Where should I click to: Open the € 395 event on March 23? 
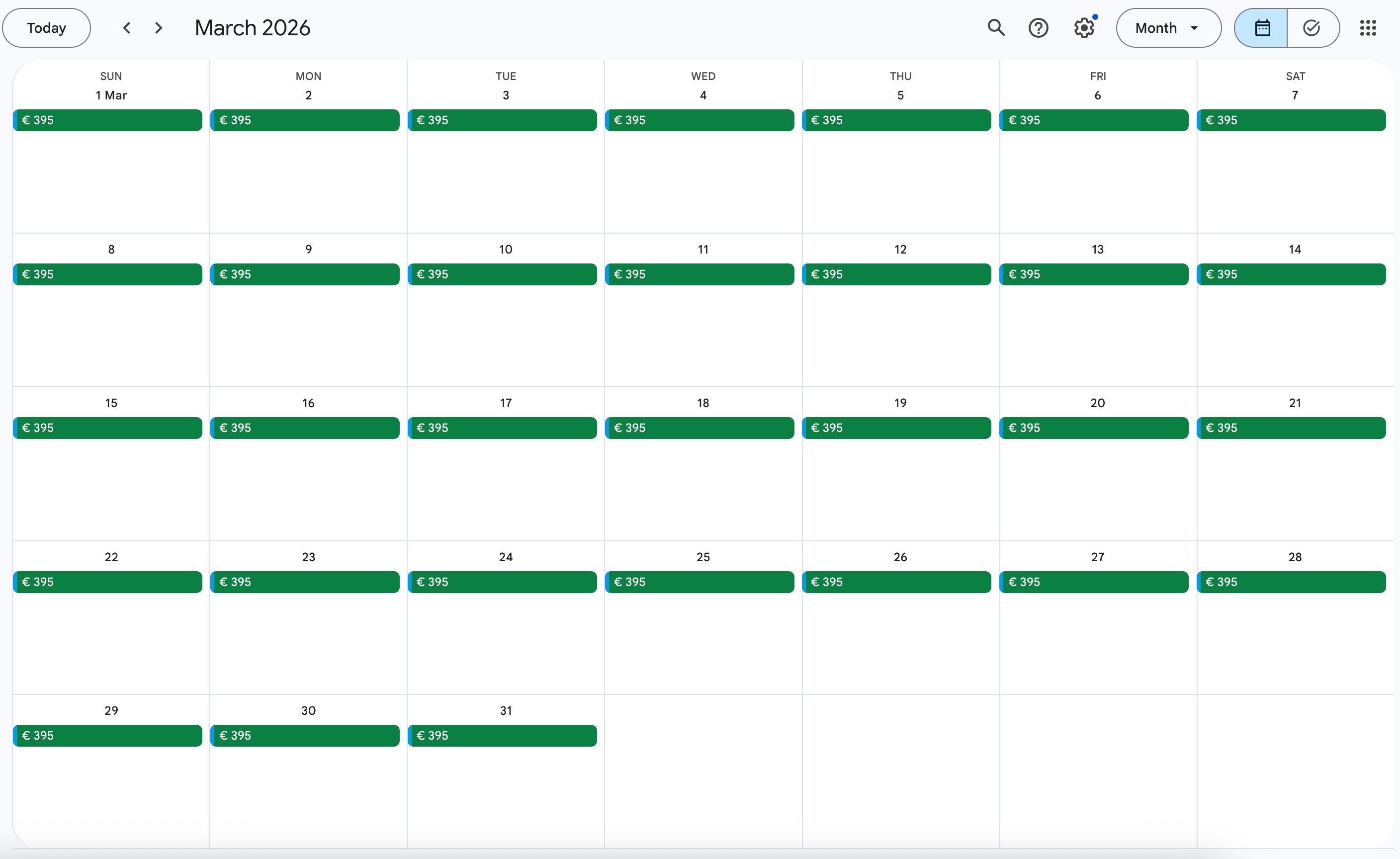(x=305, y=582)
